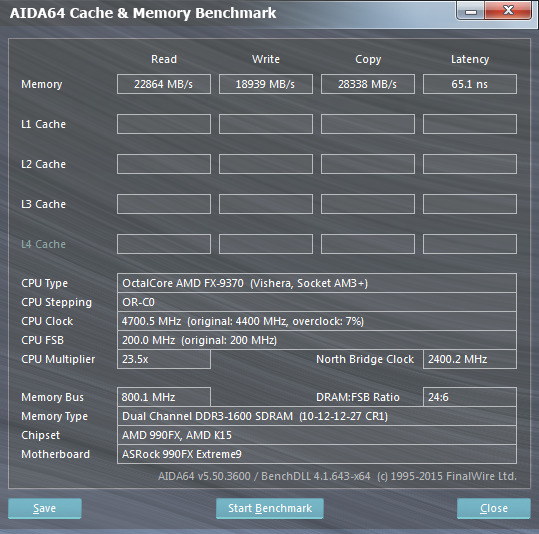539x534 pixels.
Task: Click the empty L2 Cache Write field
Action: tap(266, 164)
